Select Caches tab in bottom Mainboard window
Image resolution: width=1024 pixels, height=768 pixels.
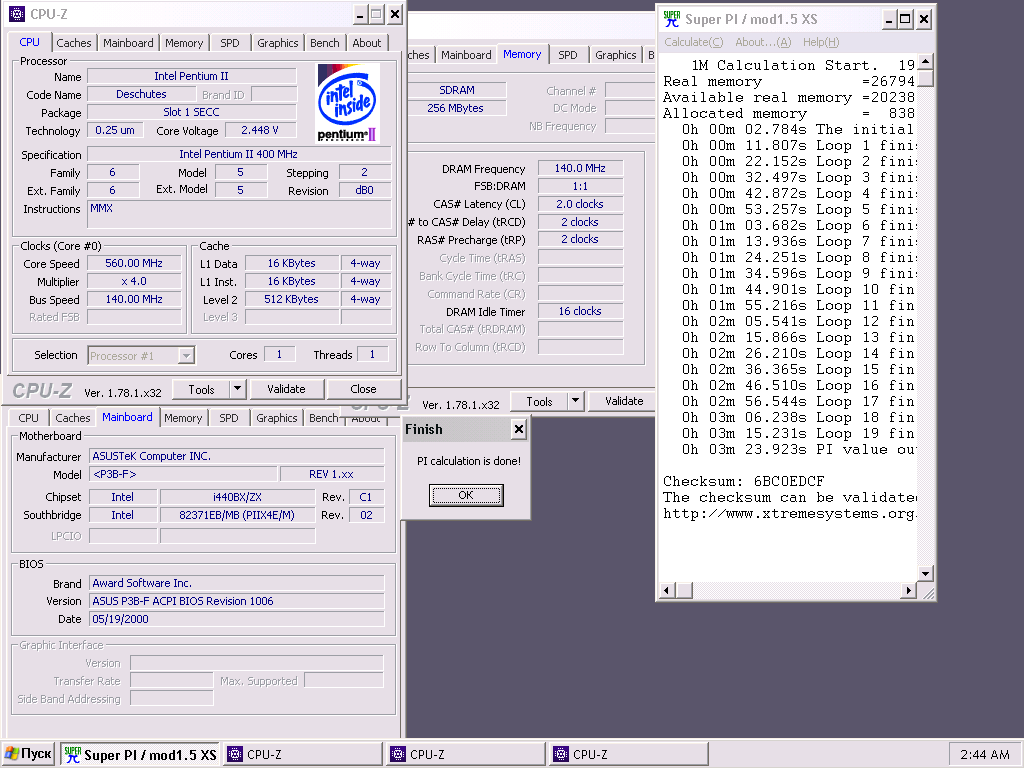72,418
